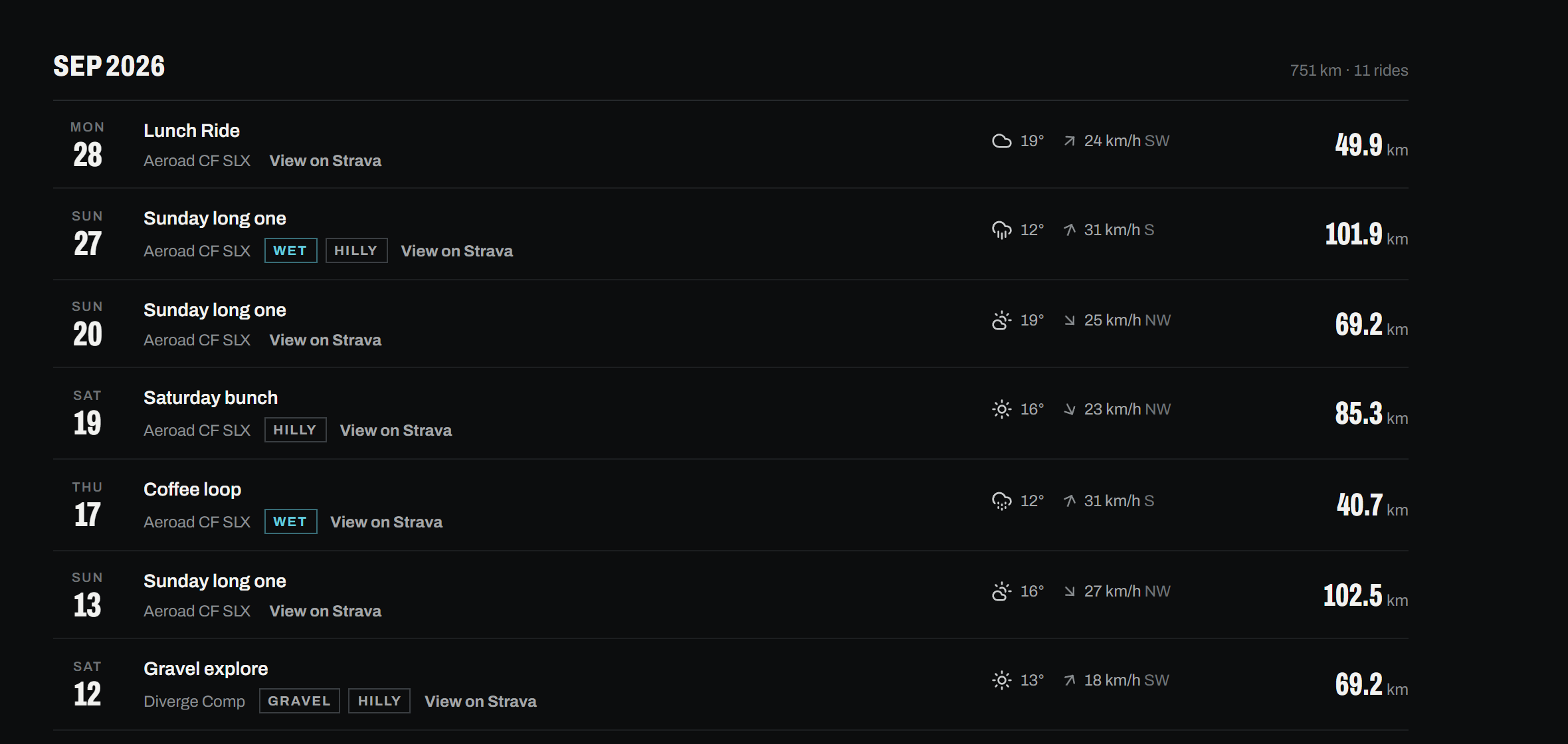Viewport: 1568px width, 744px height.
Task: Click the cloudy weather icon for Lunch Ride
Action: click(1001, 141)
